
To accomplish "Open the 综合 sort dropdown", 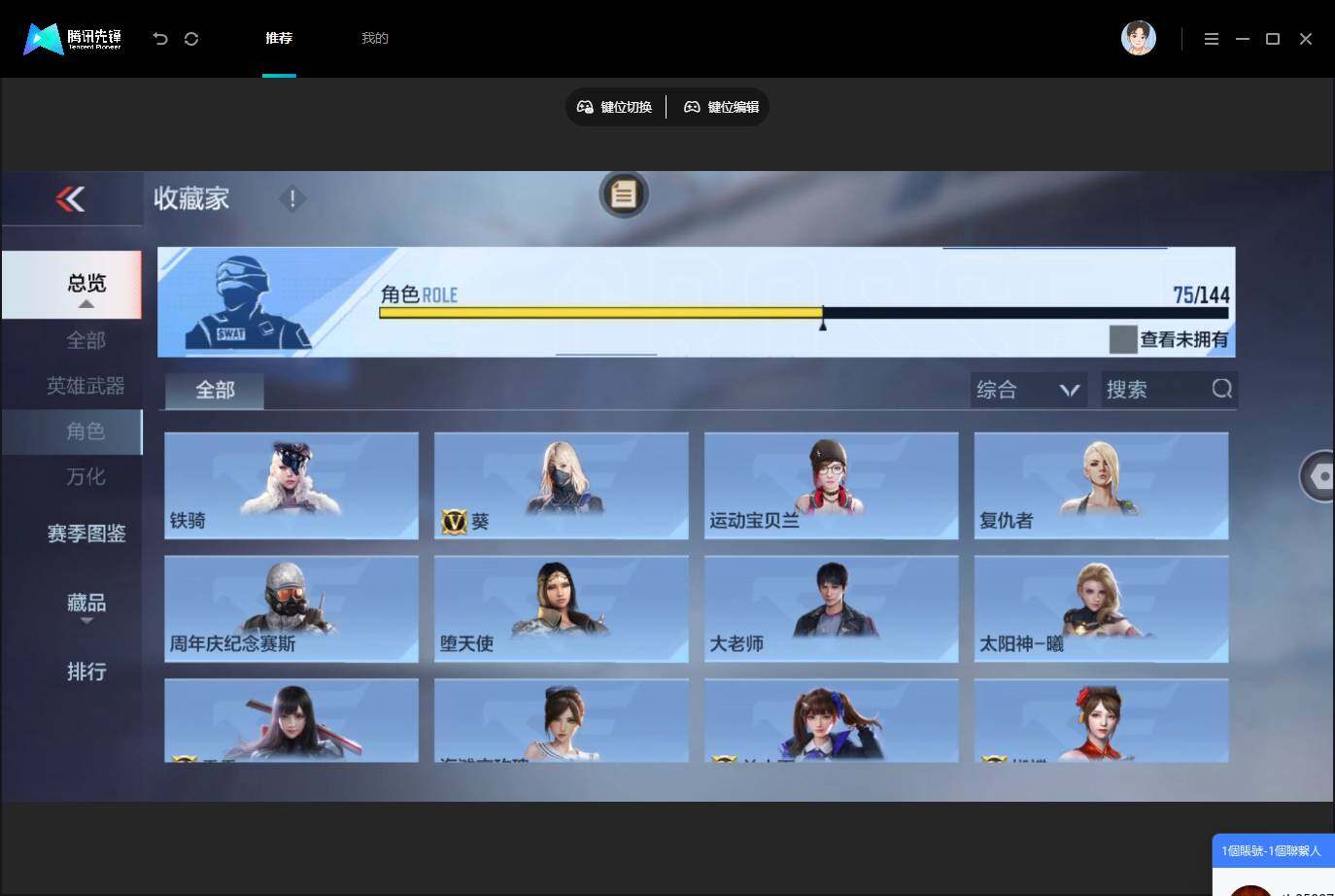I will (1029, 390).
